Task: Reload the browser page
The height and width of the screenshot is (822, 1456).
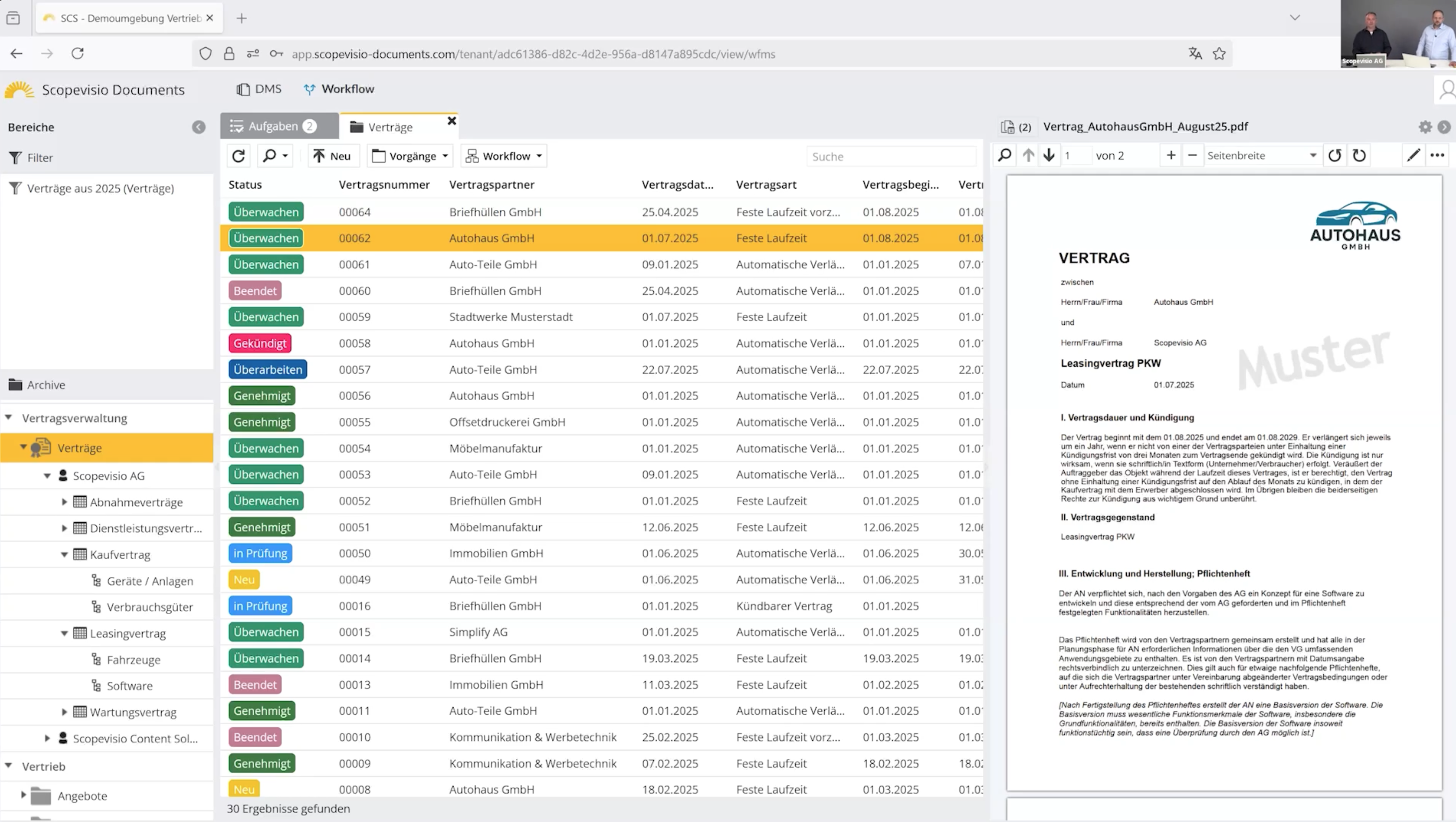Action: [x=77, y=54]
